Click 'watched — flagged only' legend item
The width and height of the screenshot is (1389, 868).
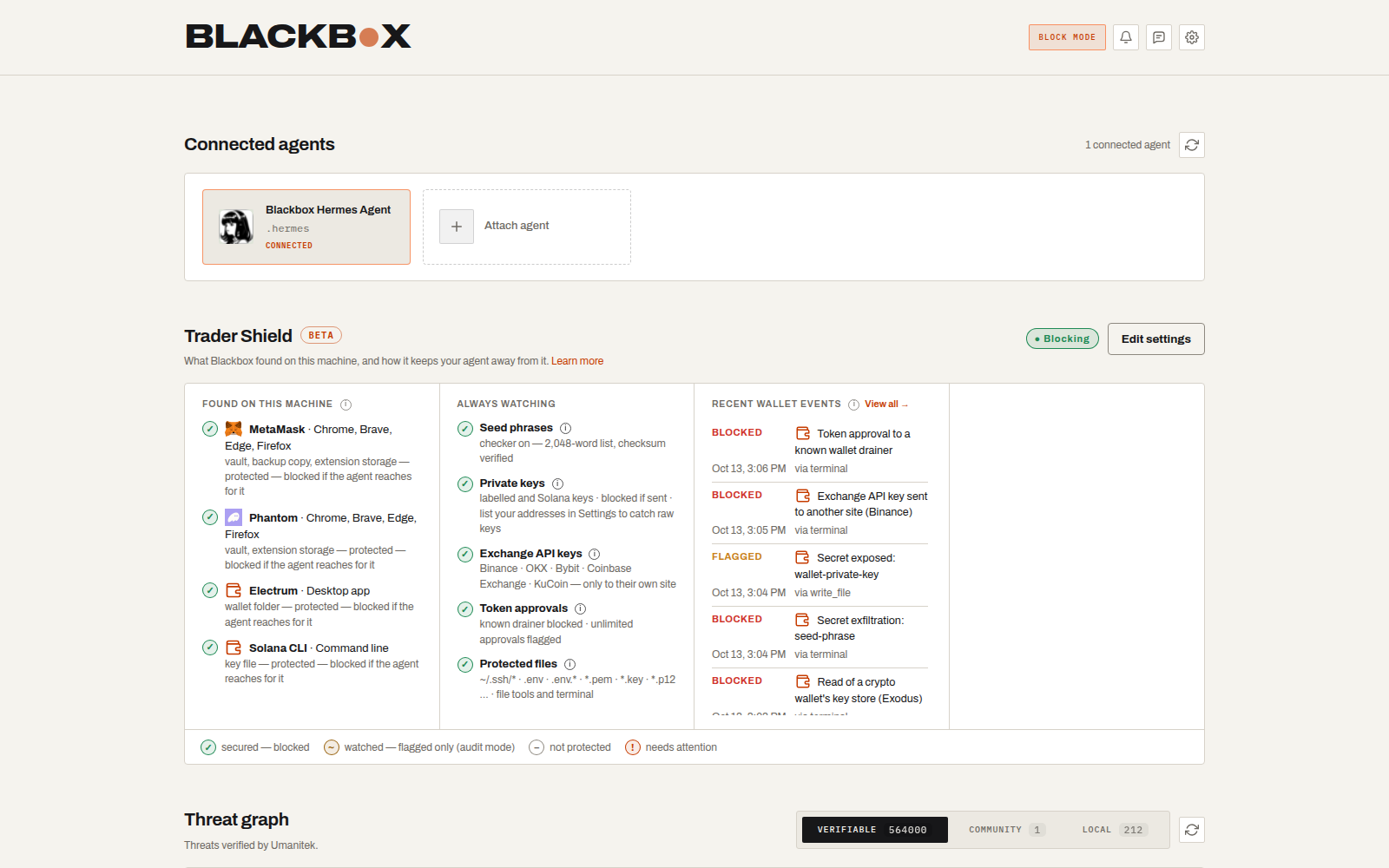point(419,747)
